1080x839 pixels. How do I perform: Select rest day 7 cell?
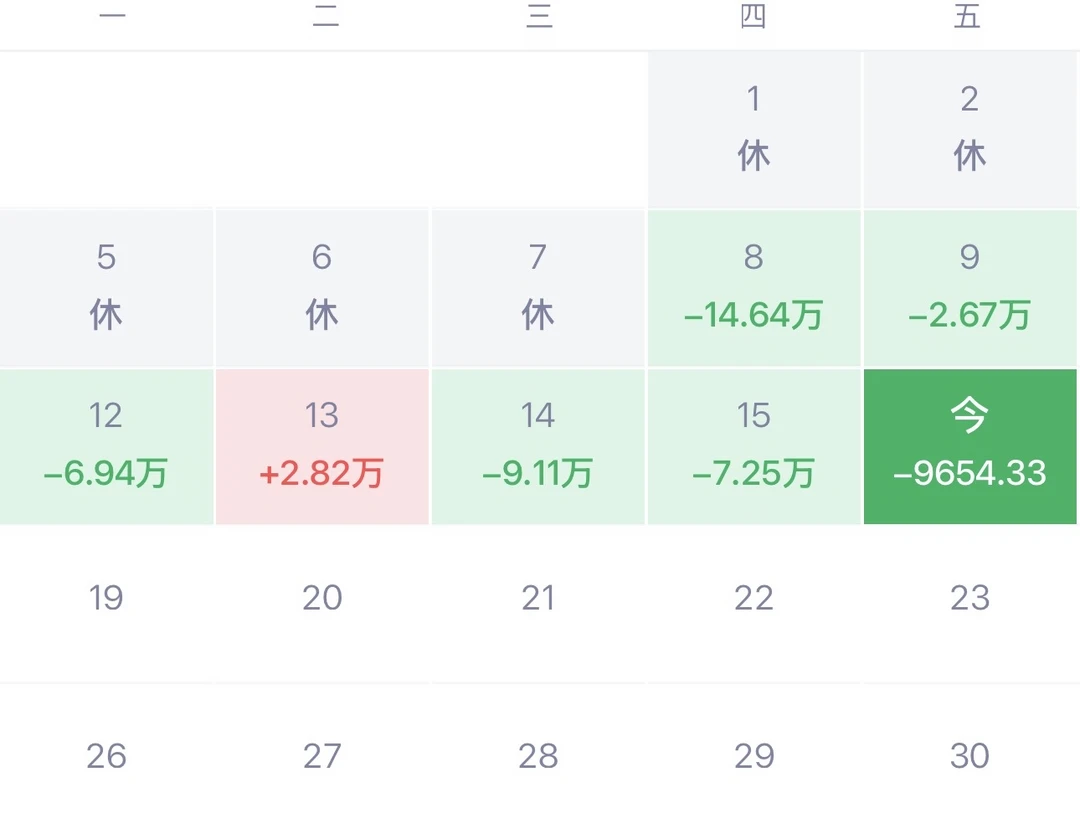(x=538, y=288)
